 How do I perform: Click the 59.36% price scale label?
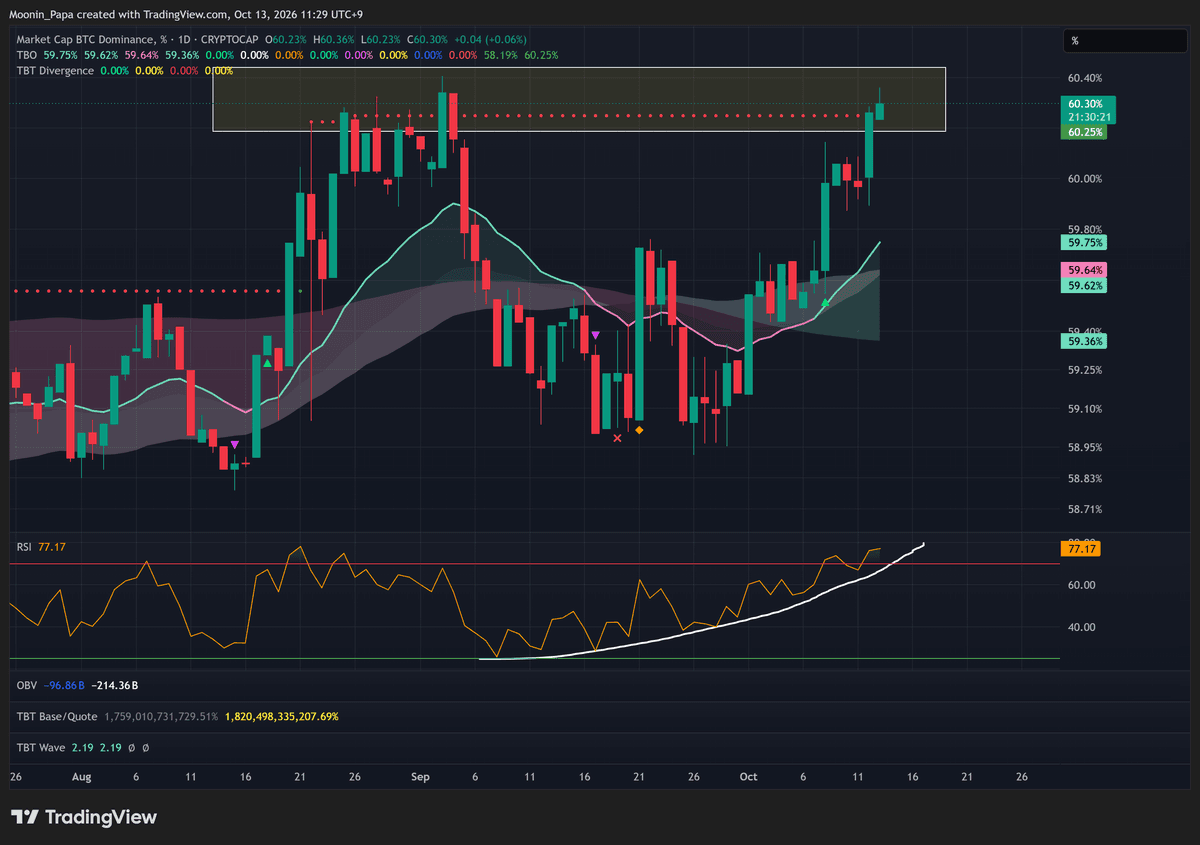point(1086,341)
